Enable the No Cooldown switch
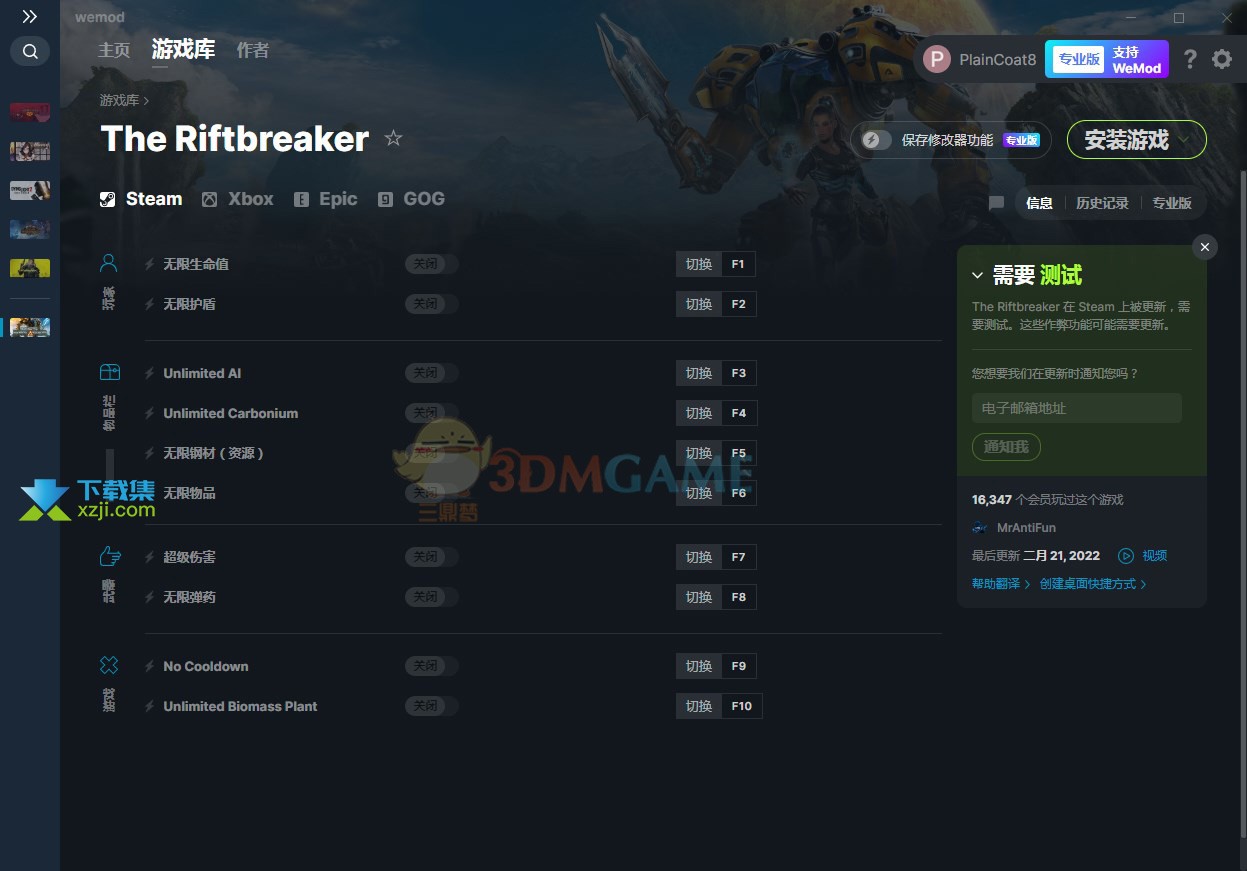This screenshot has height=871, width=1247. click(431, 666)
